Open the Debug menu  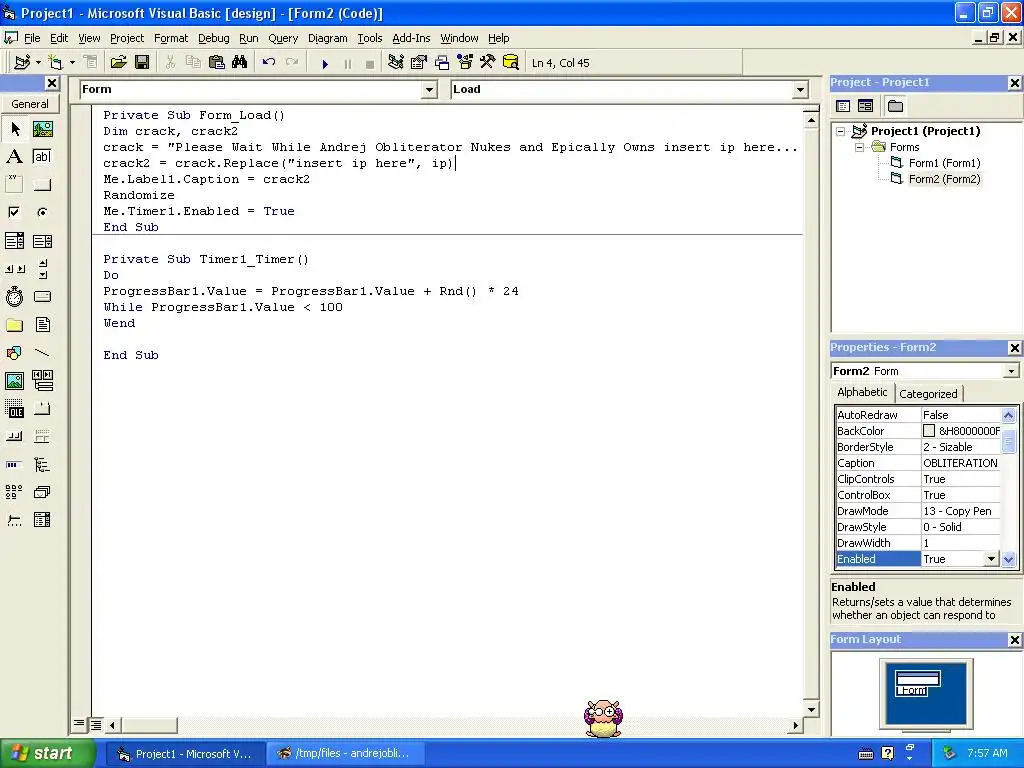click(214, 38)
